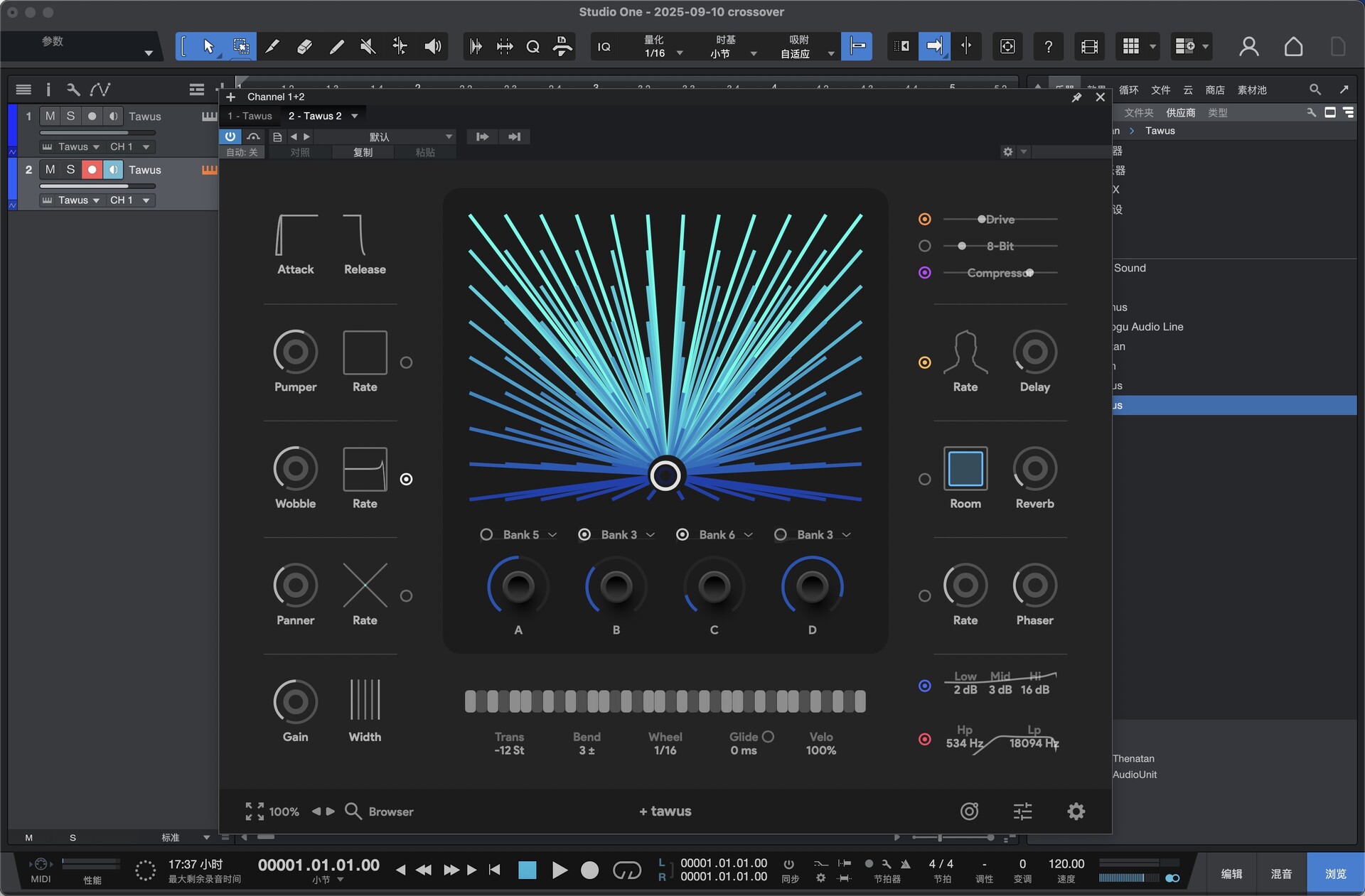Switch to the Mix view
This screenshot has width=1365, height=896.
(1281, 874)
